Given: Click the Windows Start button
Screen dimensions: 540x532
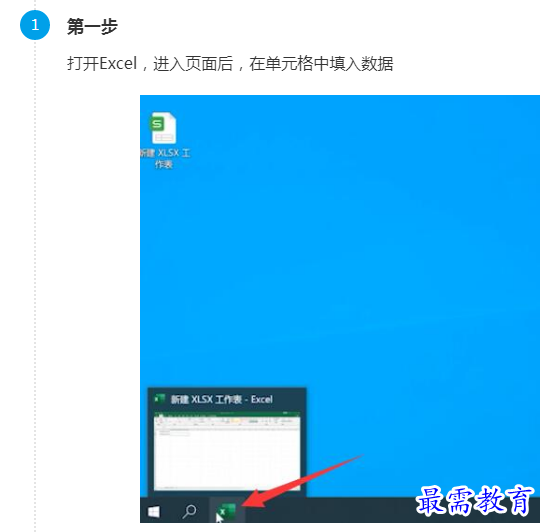Looking at the screenshot, I should pos(154,511).
